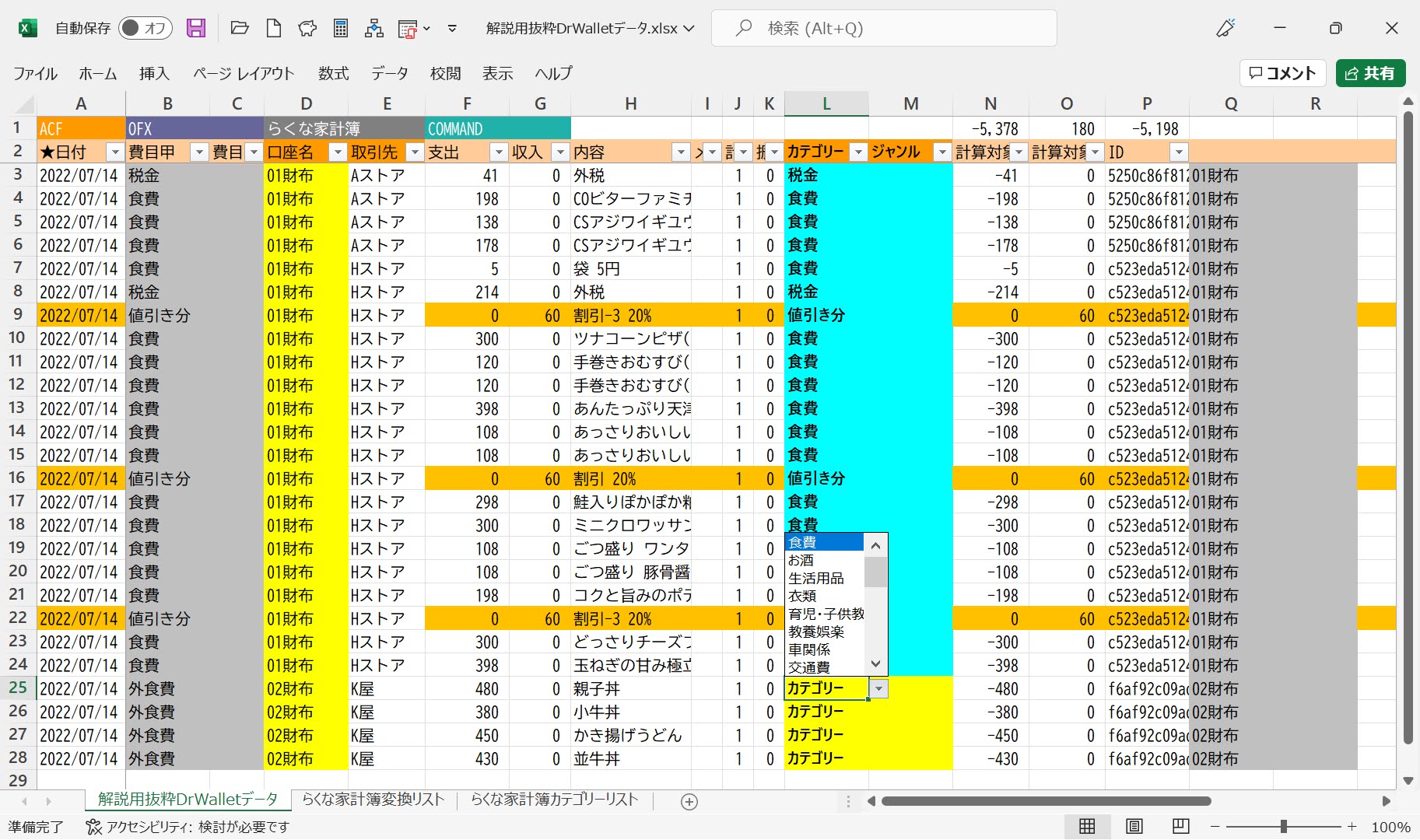Select お酒 from the dropdown list

click(x=825, y=560)
